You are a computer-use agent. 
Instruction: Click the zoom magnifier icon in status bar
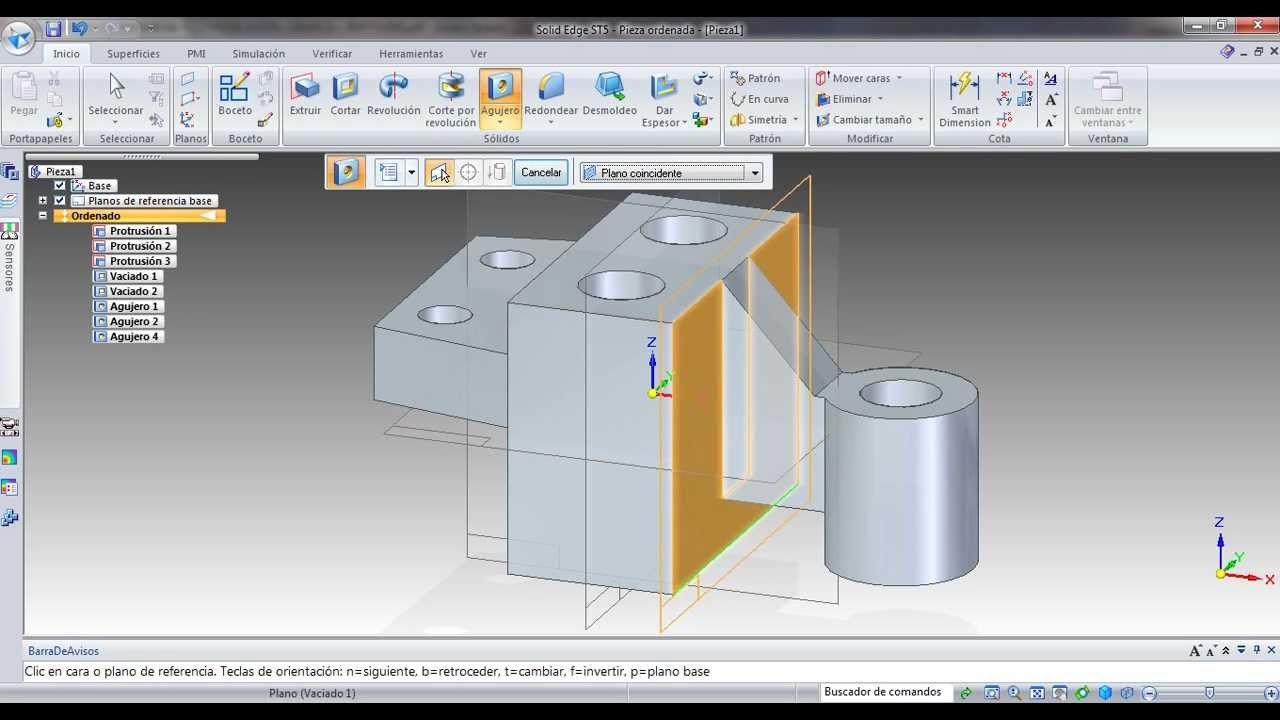point(1015,693)
